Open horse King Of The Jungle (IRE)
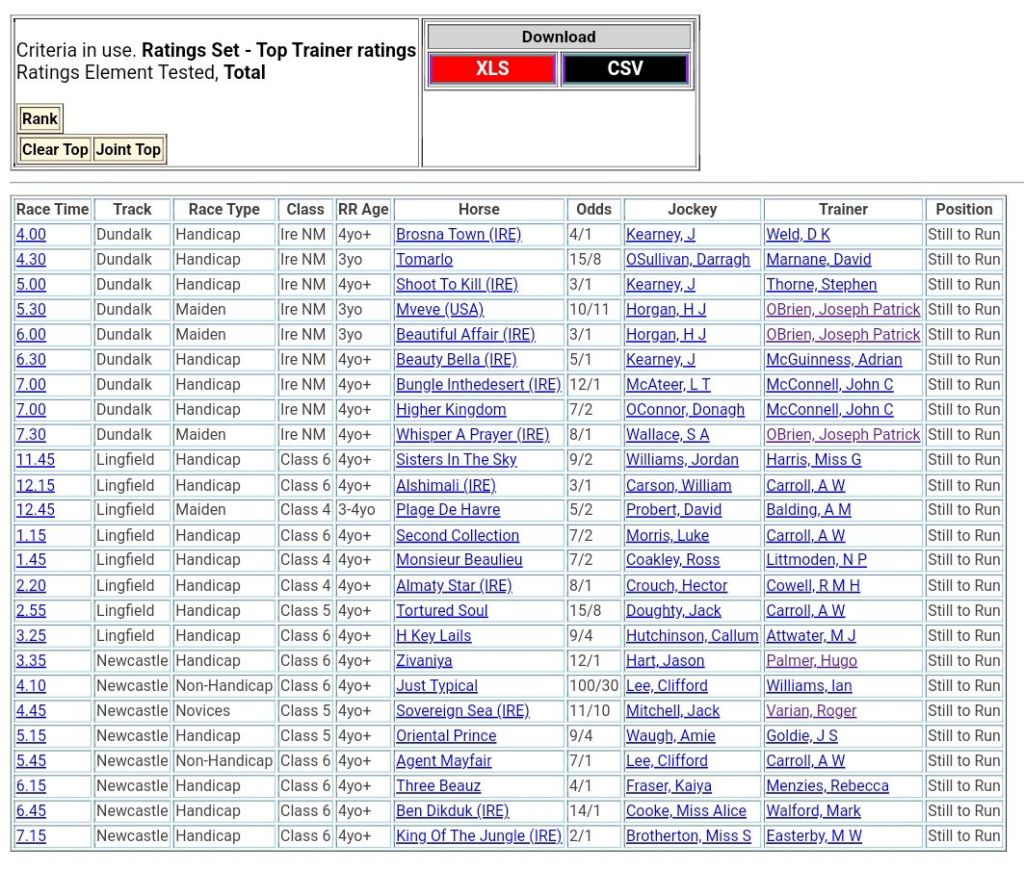This screenshot has height=870, width=1024. tap(478, 836)
